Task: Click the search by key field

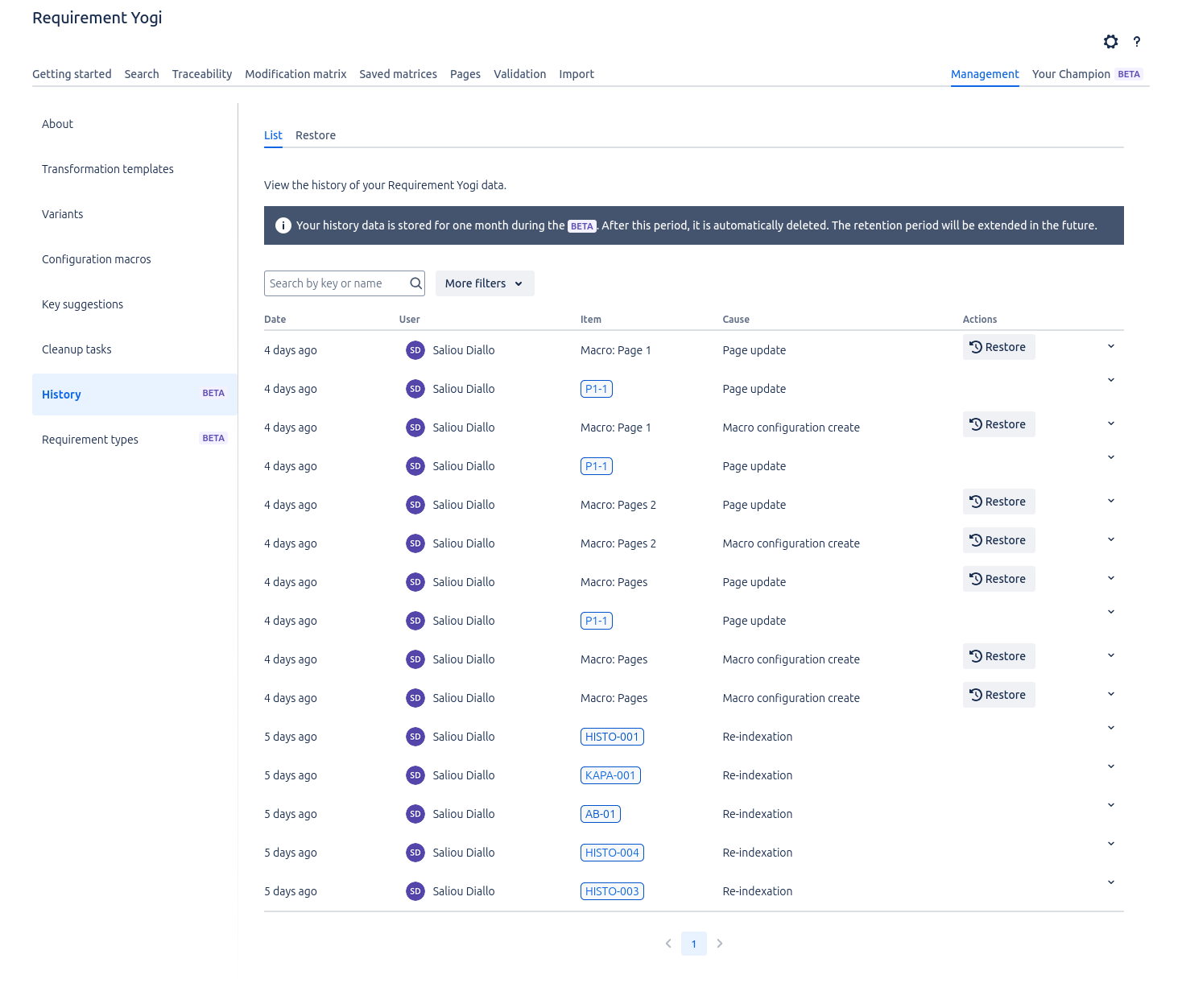Action: (x=335, y=283)
